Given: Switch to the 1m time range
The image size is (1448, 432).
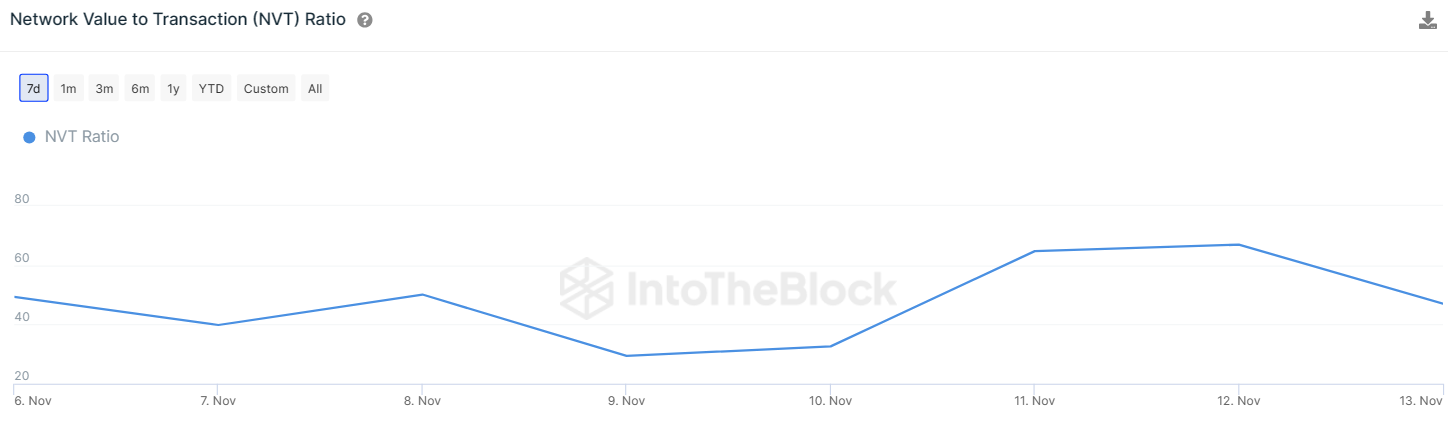Looking at the screenshot, I should [x=68, y=88].
